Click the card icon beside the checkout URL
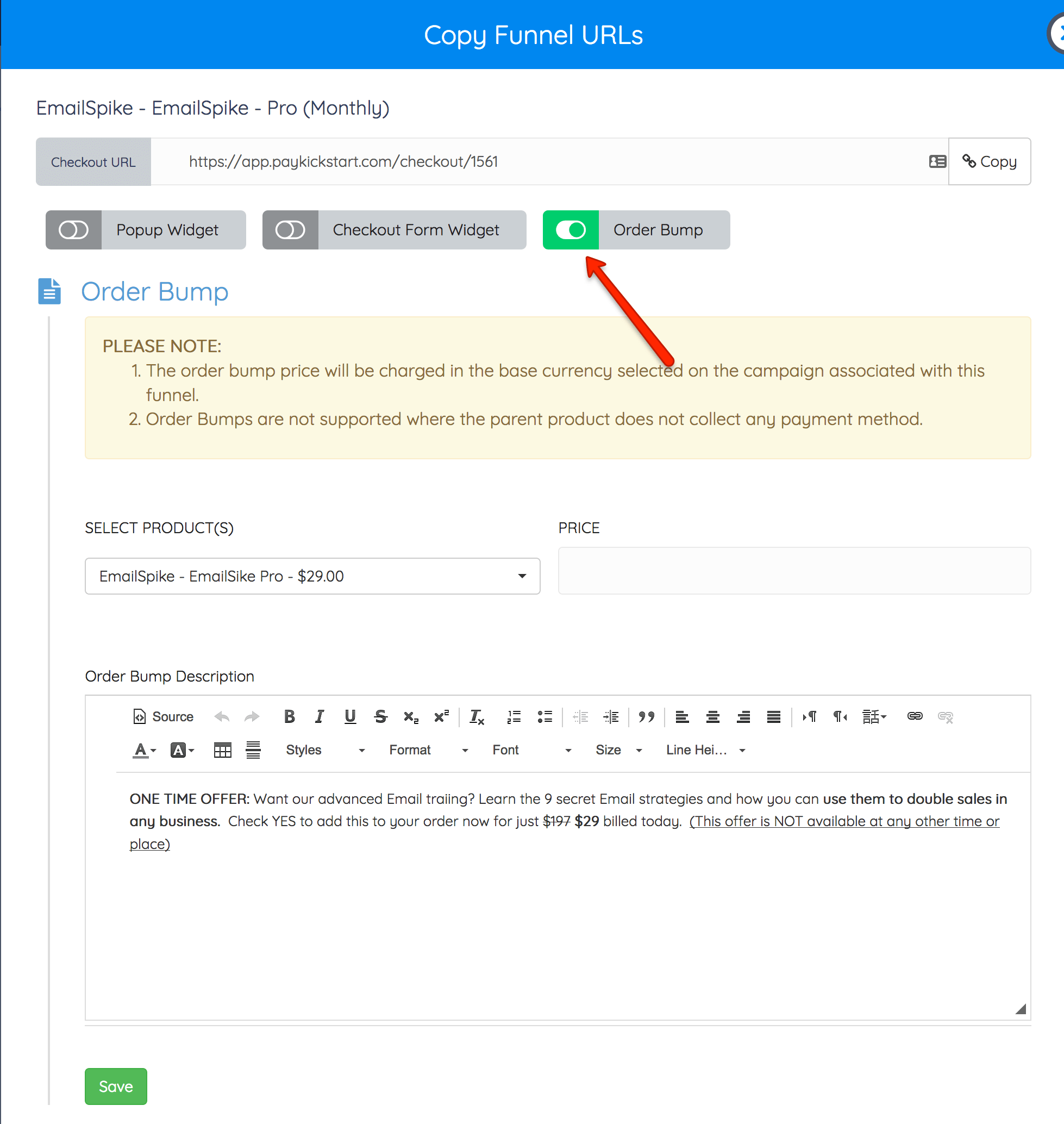The image size is (1064, 1124). coord(937,162)
